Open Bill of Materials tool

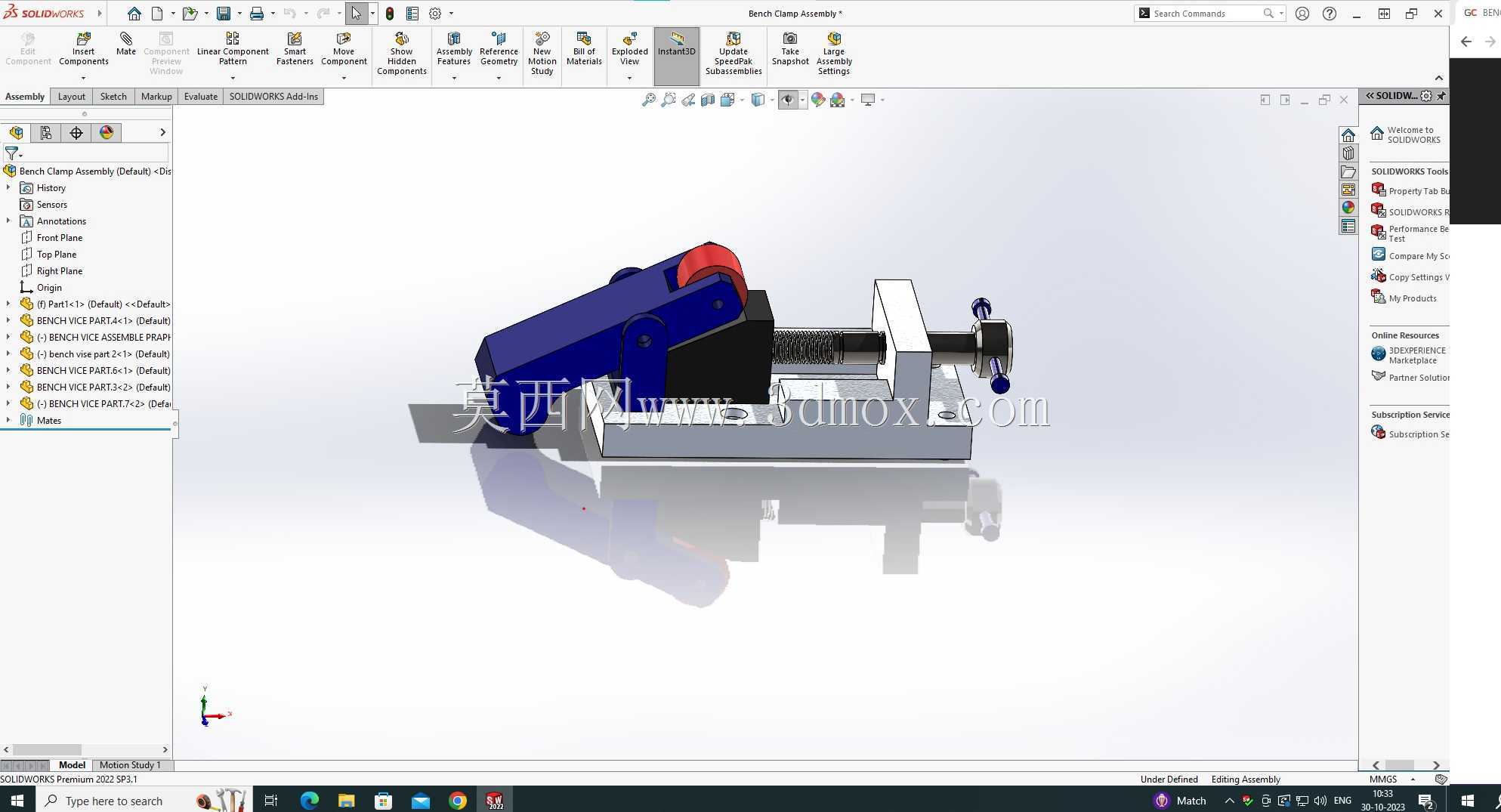[x=584, y=49]
